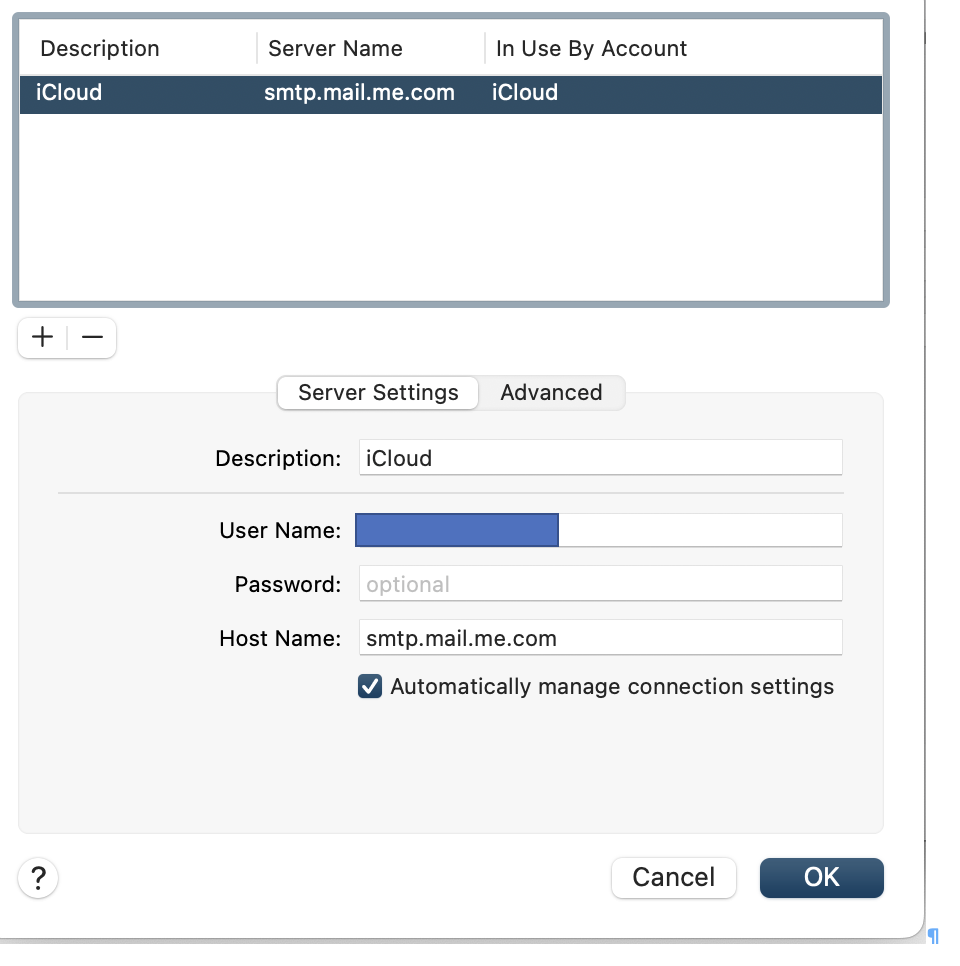Image resolution: width=960 pixels, height=966 pixels.
Task: Click the pilcrow mark beside the dialog
Action: pyautogui.click(x=933, y=936)
